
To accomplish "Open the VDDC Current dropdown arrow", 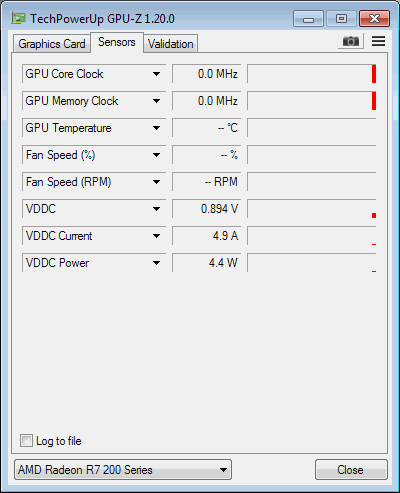I will [x=156, y=236].
